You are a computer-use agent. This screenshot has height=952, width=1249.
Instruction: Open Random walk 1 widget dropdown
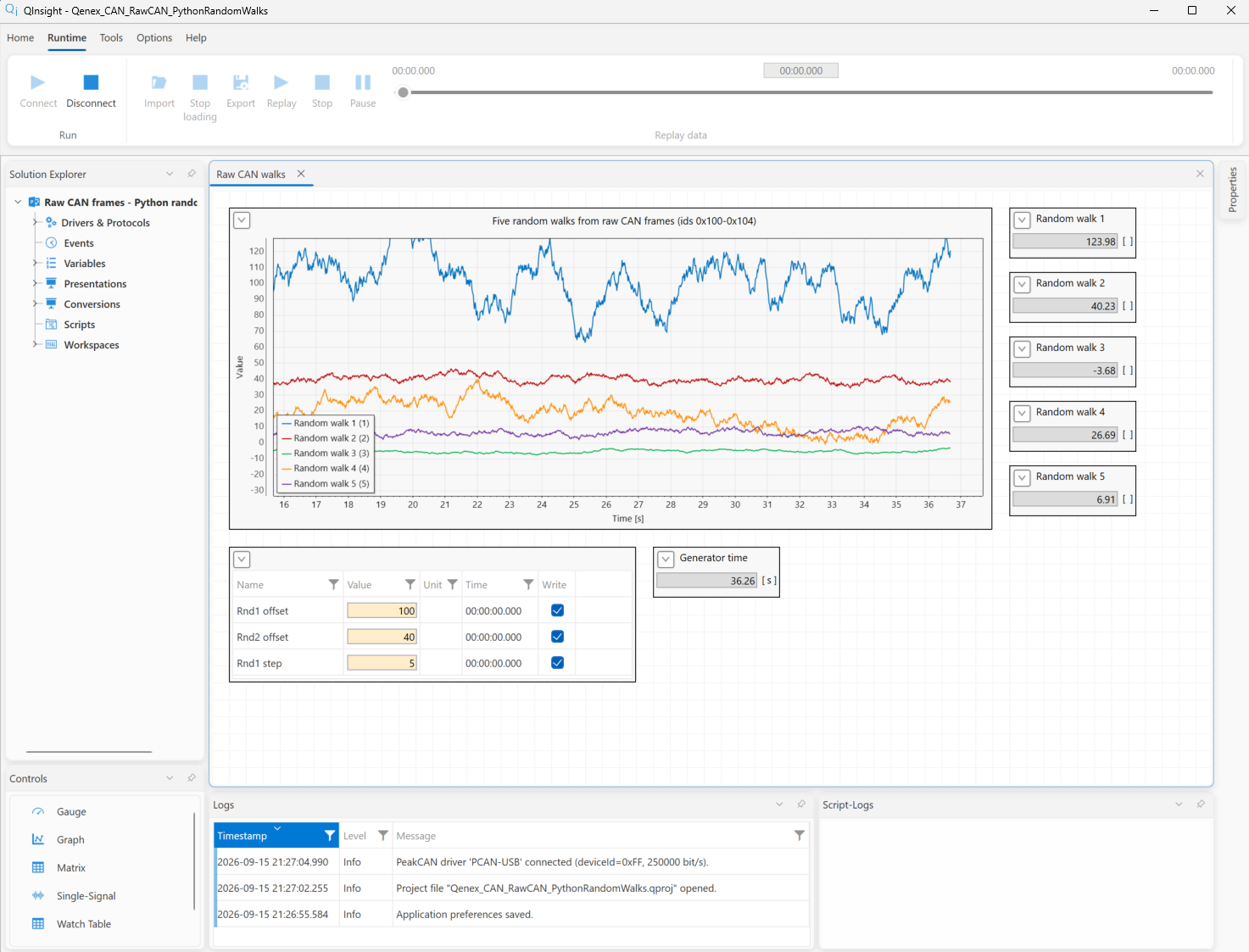tap(1023, 220)
